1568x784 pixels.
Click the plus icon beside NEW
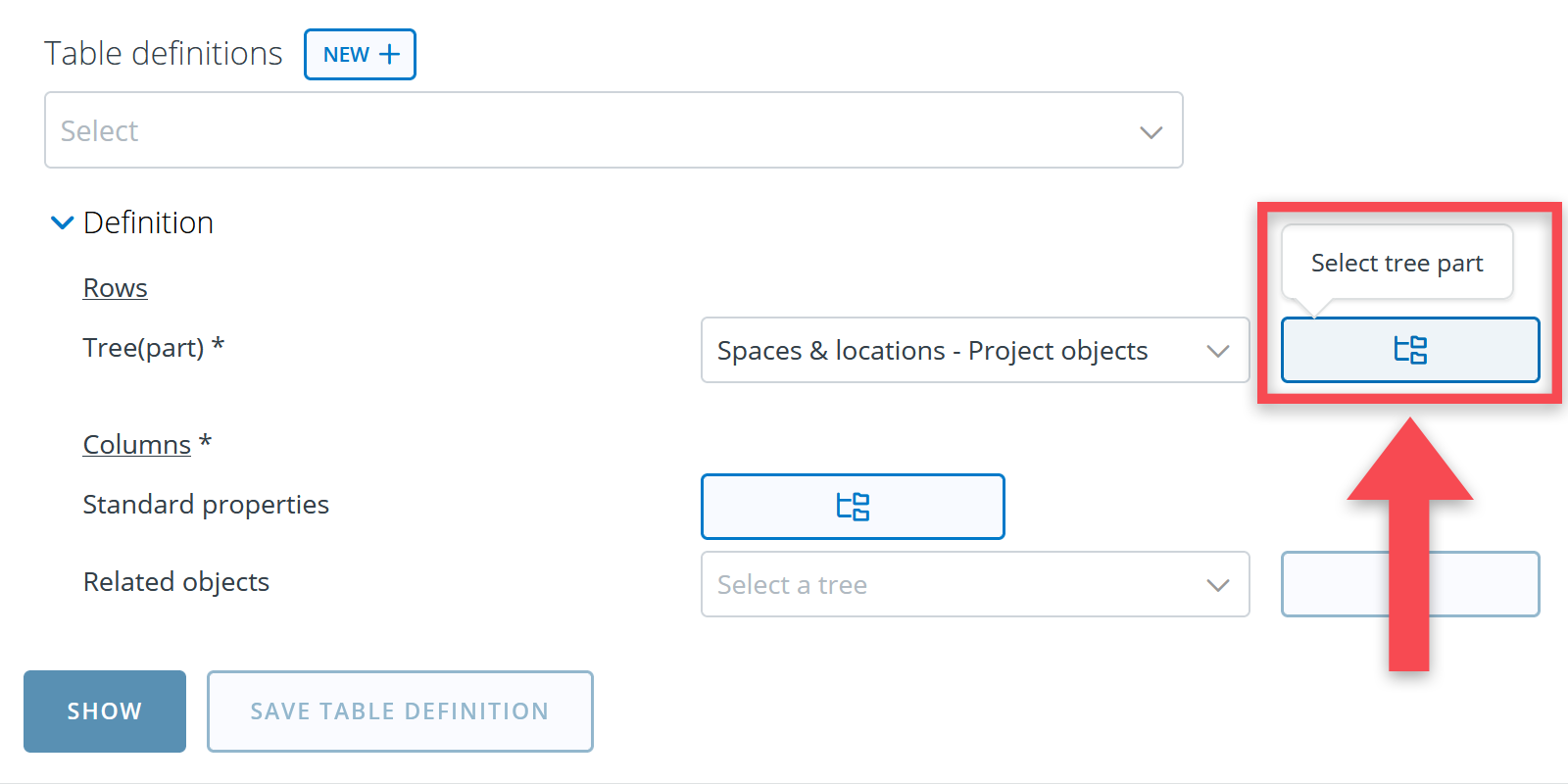pos(390,54)
